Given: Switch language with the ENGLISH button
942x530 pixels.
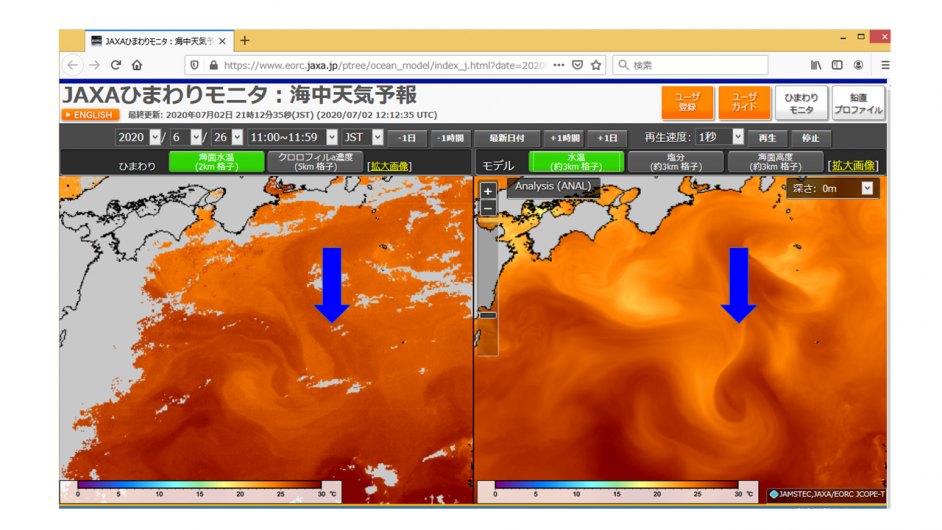Looking at the screenshot, I should click(90, 115).
